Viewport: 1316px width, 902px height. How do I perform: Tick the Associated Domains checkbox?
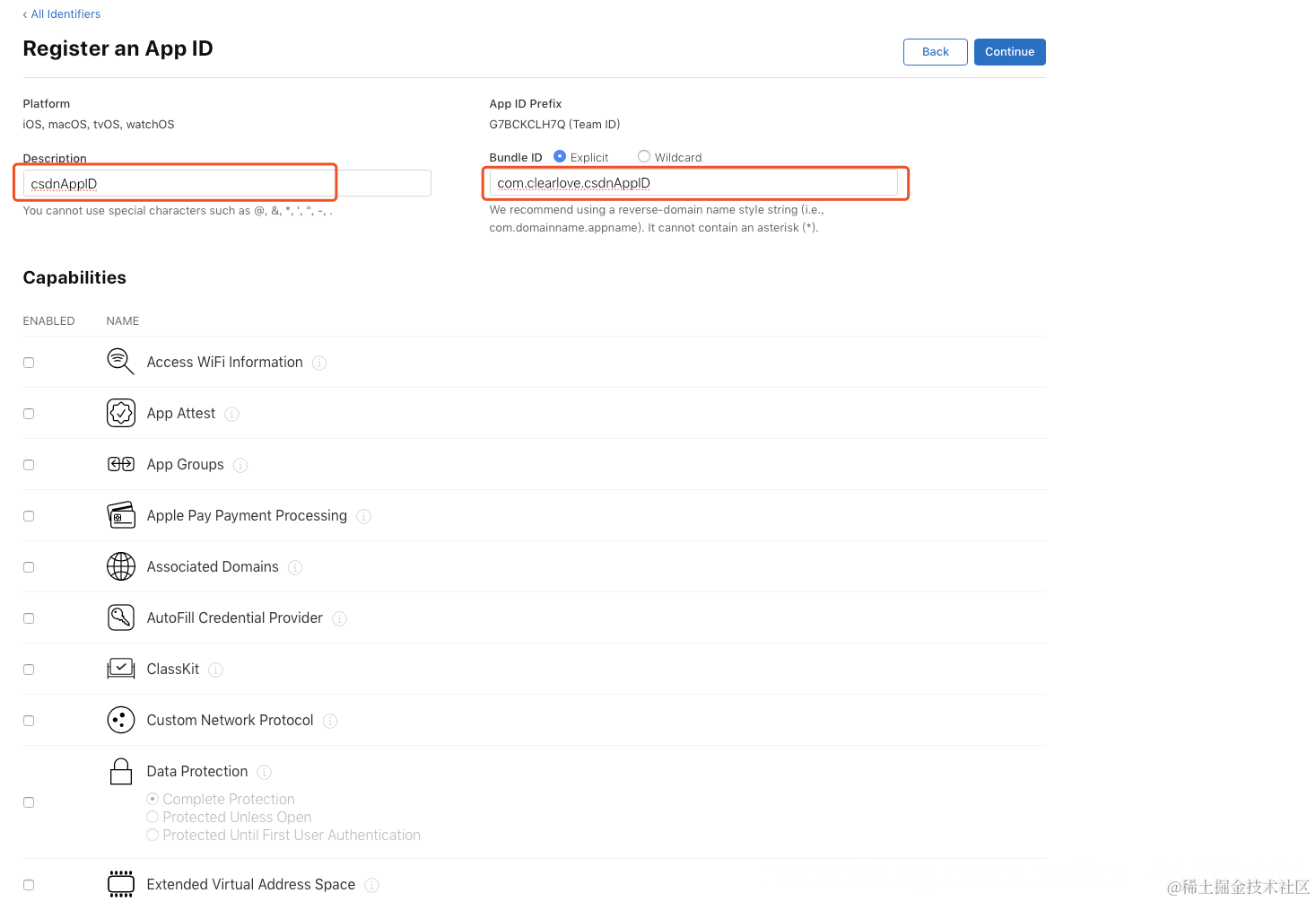tap(29, 567)
